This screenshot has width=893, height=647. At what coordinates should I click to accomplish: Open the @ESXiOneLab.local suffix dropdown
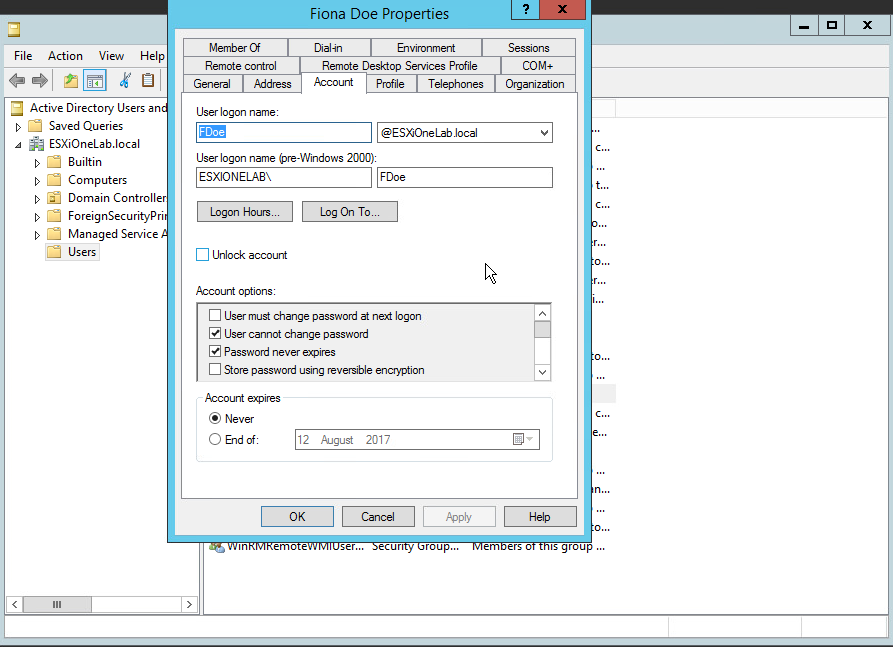pyautogui.click(x=544, y=132)
